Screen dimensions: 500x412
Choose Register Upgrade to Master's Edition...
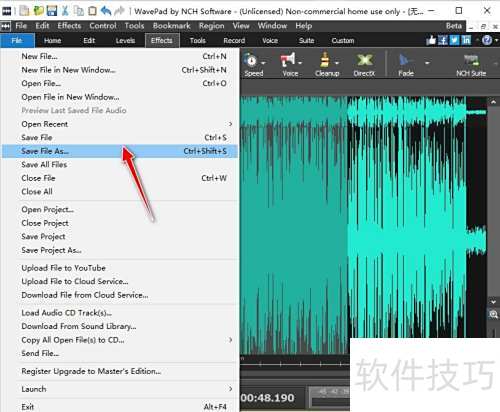pyautogui.click(x=120, y=371)
